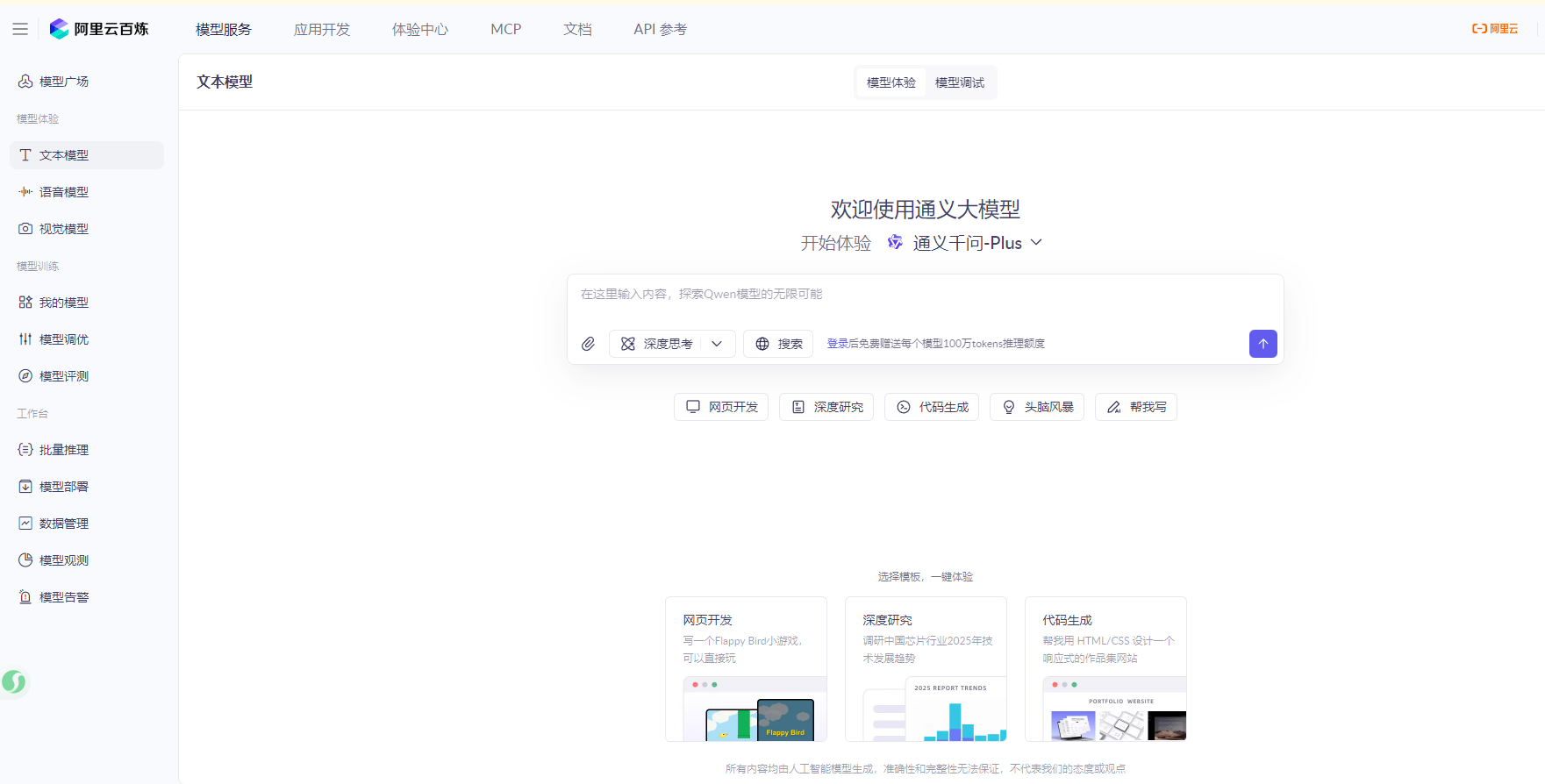The height and width of the screenshot is (784, 1545).
Task: Open 模型广场 in the sidebar
Action: point(63,82)
